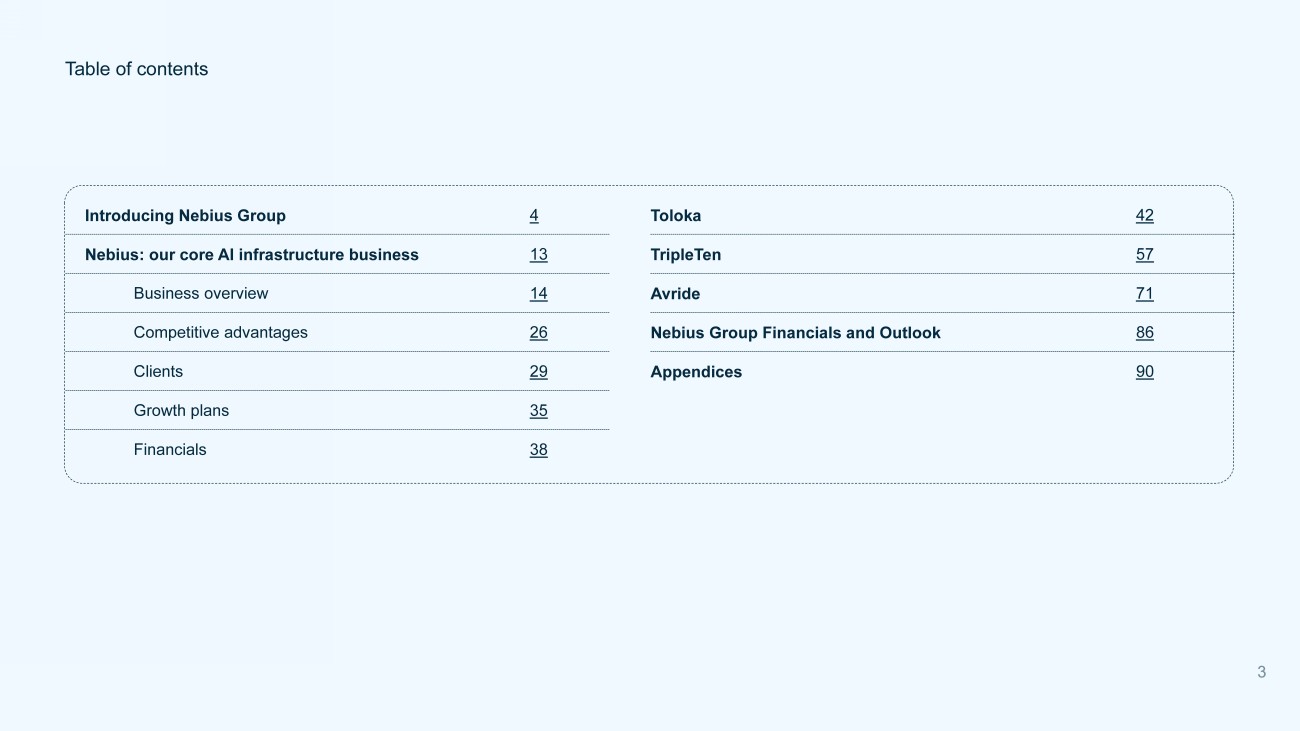Open page 4 link for Introducing Nebius Group
This screenshot has width=1300, height=731.
click(534, 216)
